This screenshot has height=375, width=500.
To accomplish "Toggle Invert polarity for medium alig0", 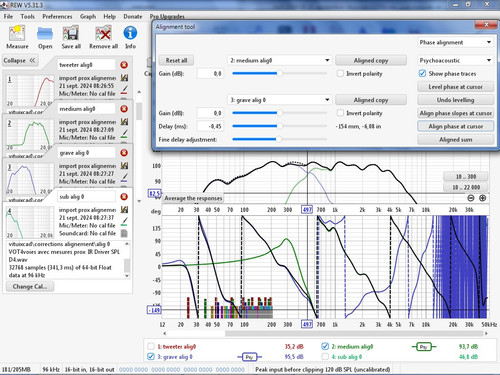I will pyautogui.click(x=340, y=73).
